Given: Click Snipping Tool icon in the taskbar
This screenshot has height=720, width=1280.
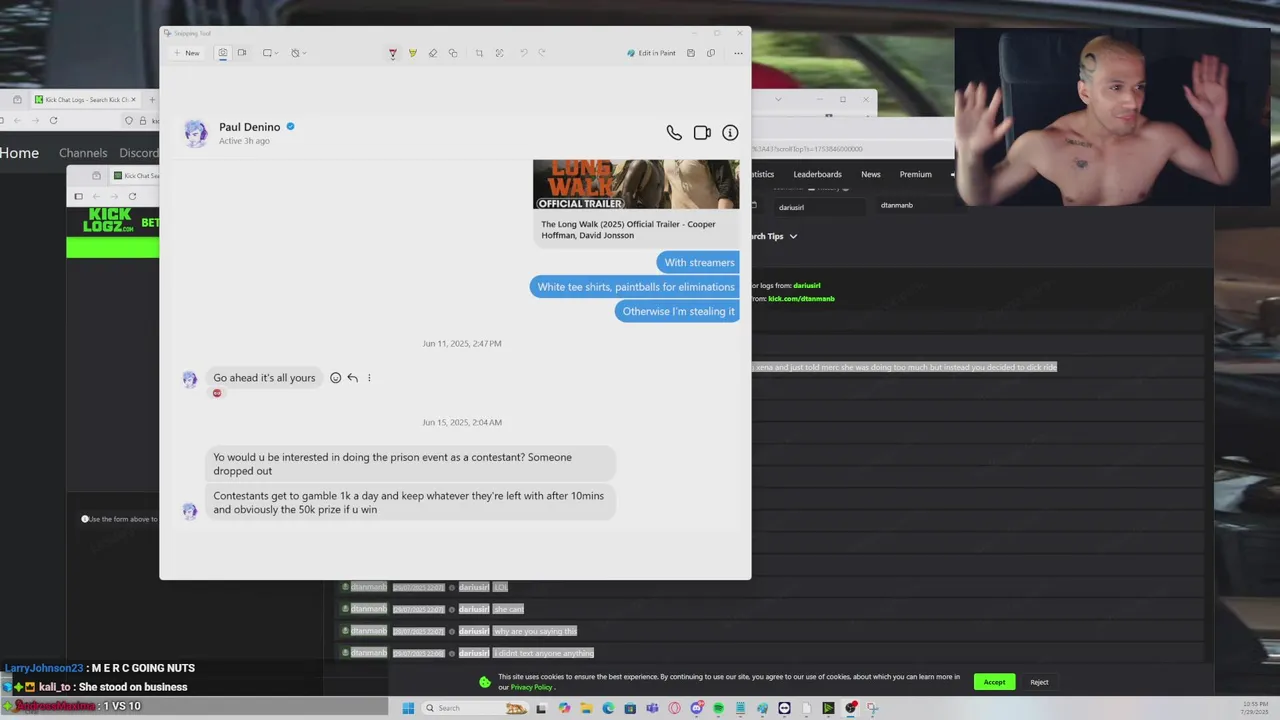Looking at the screenshot, I should click(872, 708).
